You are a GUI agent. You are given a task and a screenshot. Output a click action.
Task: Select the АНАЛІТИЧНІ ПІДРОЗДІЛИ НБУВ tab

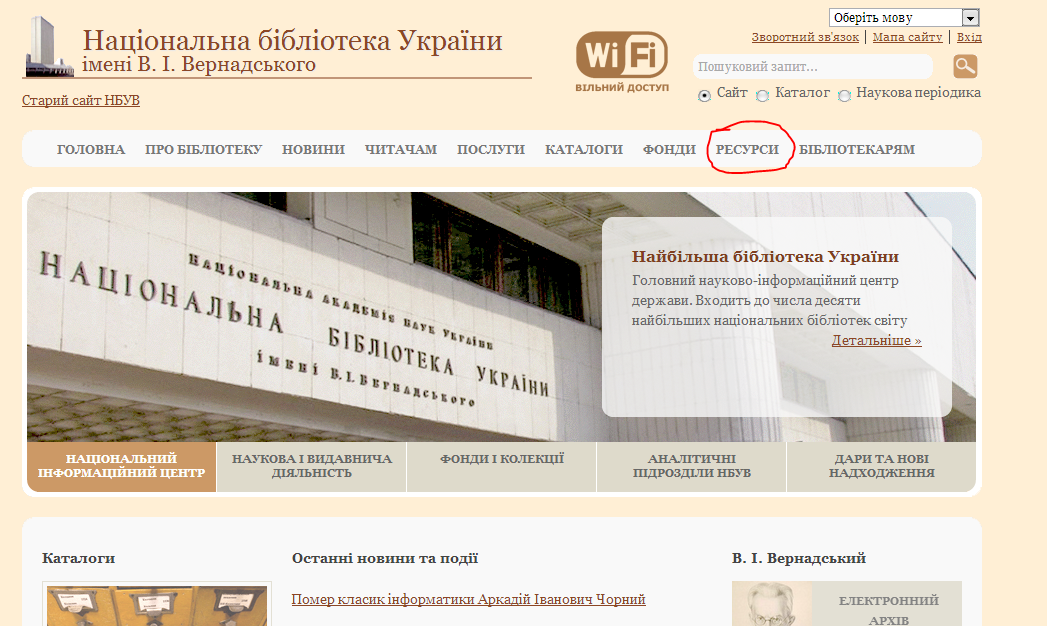[692, 466]
